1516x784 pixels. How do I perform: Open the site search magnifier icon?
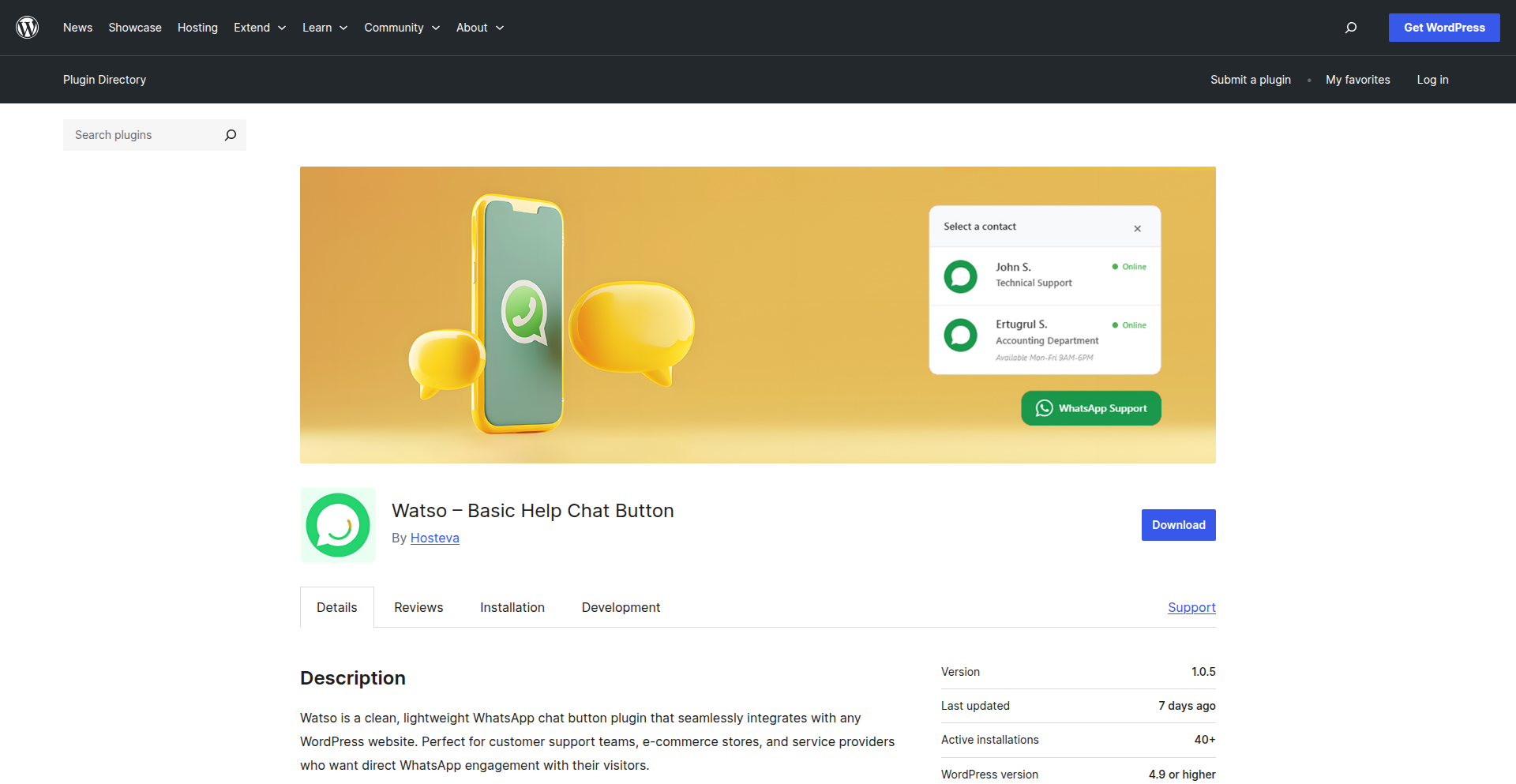coord(1351,28)
